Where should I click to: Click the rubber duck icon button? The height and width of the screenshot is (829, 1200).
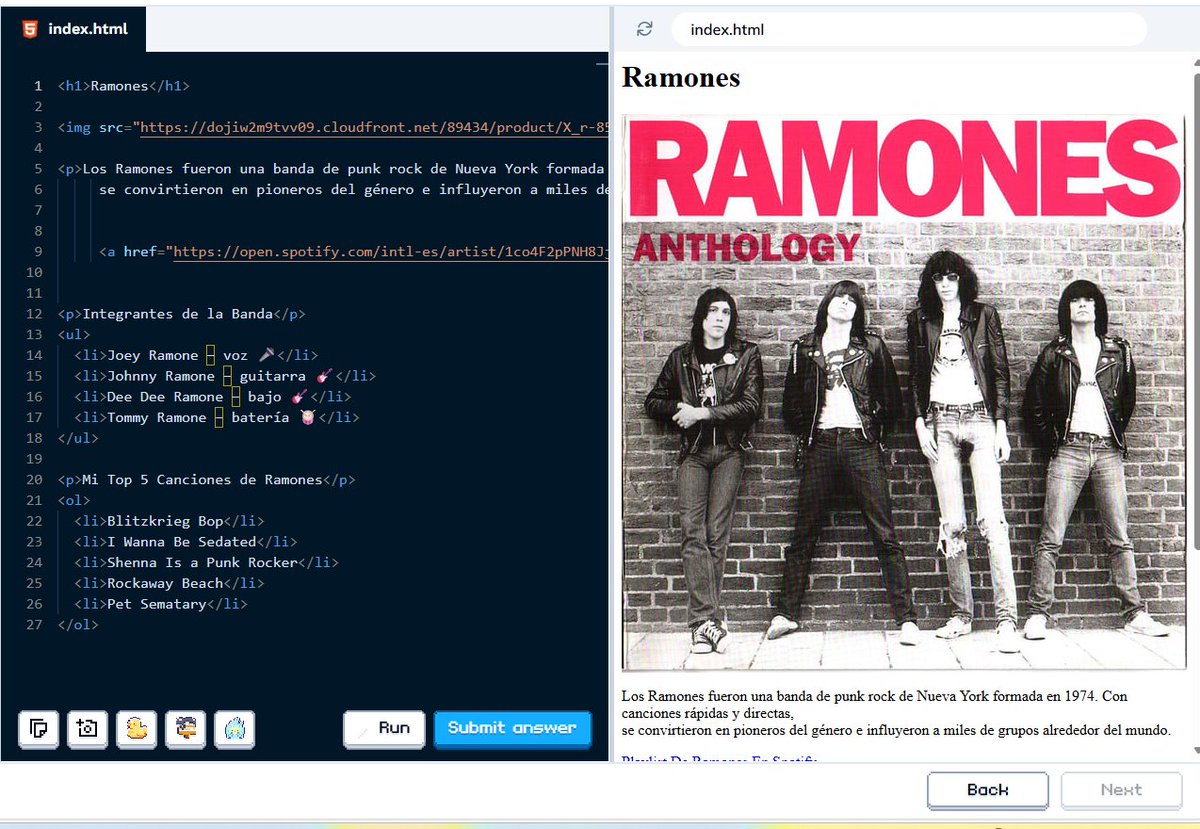(x=136, y=729)
